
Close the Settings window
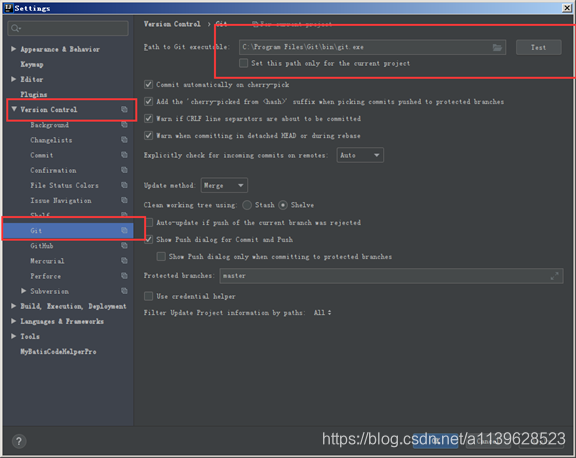coord(567,8)
